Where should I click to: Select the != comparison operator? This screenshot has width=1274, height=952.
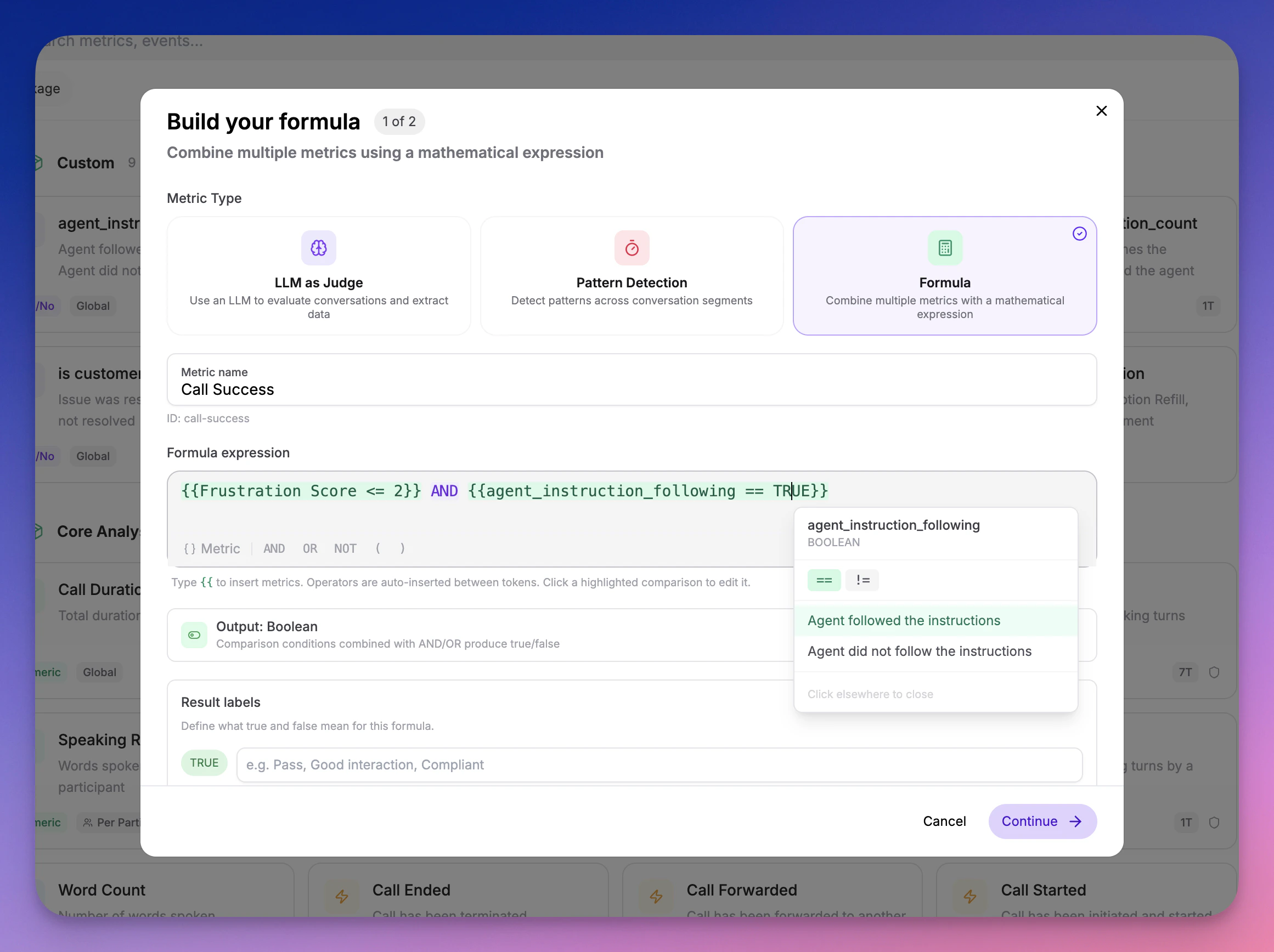point(862,580)
